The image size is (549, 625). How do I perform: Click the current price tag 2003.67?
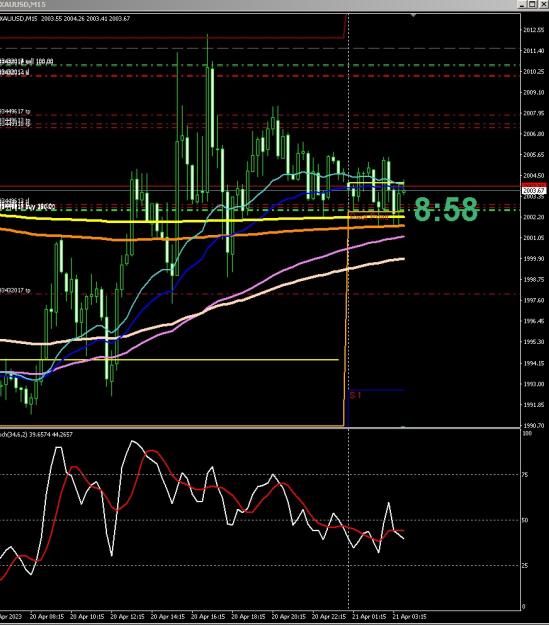tap(534, 191)
